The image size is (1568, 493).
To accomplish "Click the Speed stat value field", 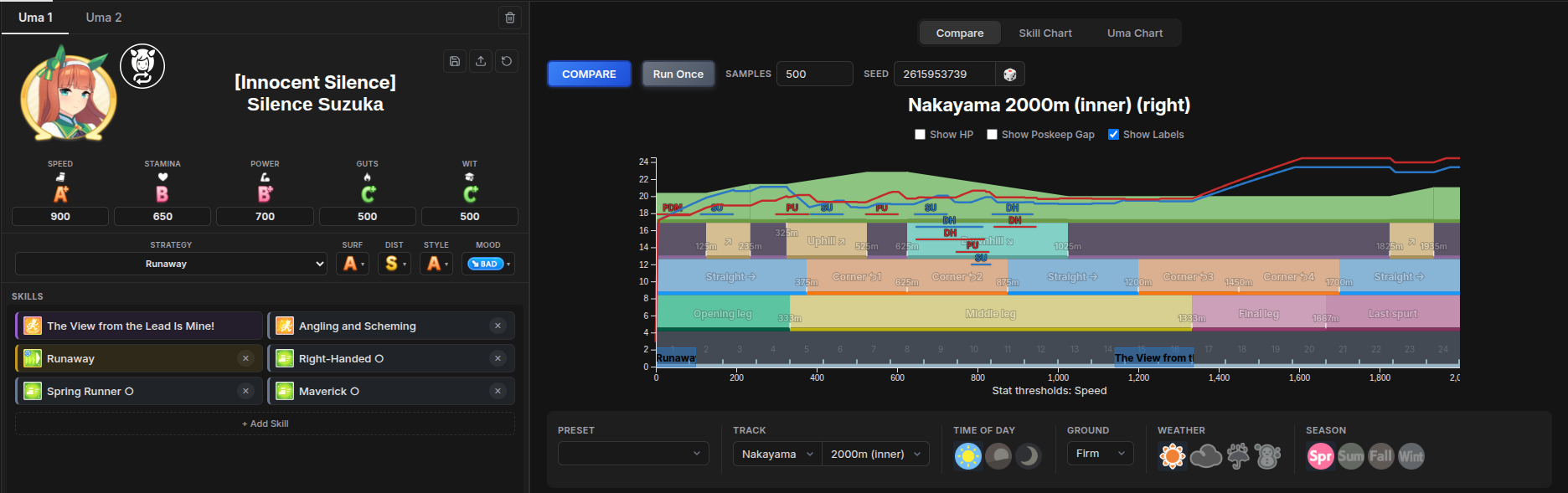I will tap(60, 217).
